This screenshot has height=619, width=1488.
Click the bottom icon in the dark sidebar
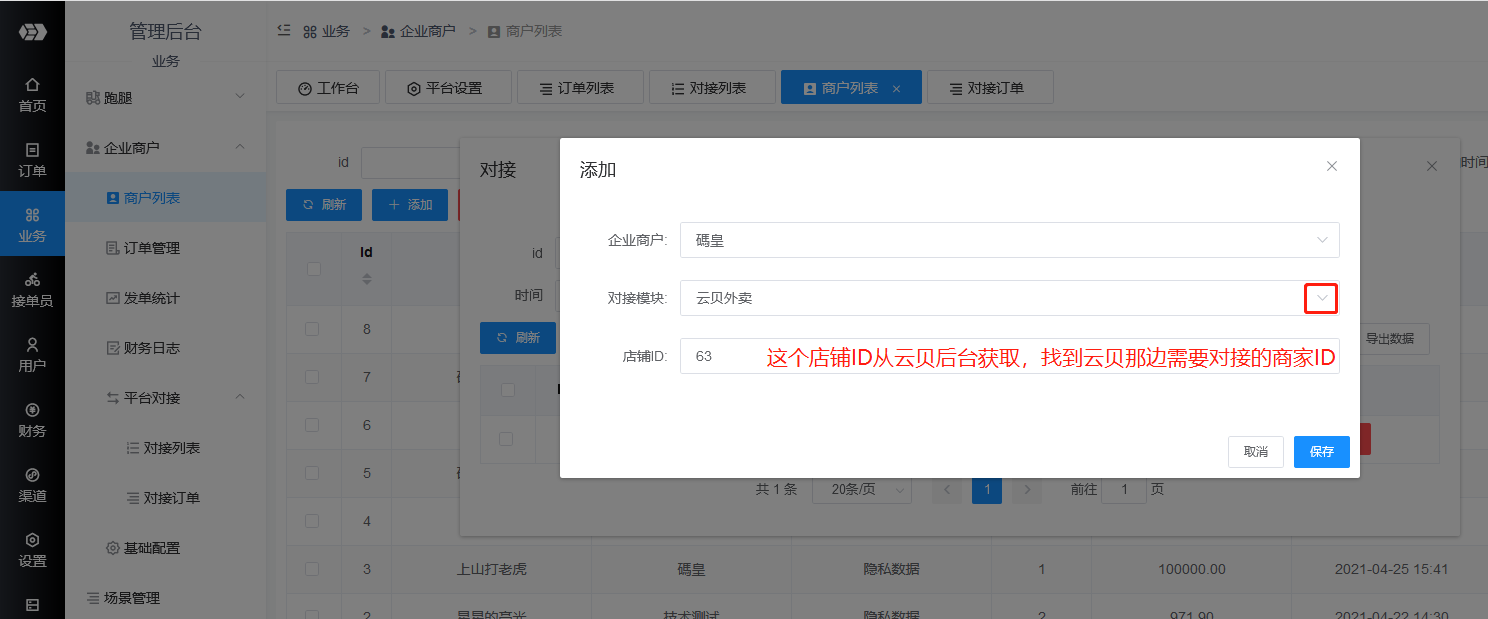pyautogui.click(x=32, y=604)
